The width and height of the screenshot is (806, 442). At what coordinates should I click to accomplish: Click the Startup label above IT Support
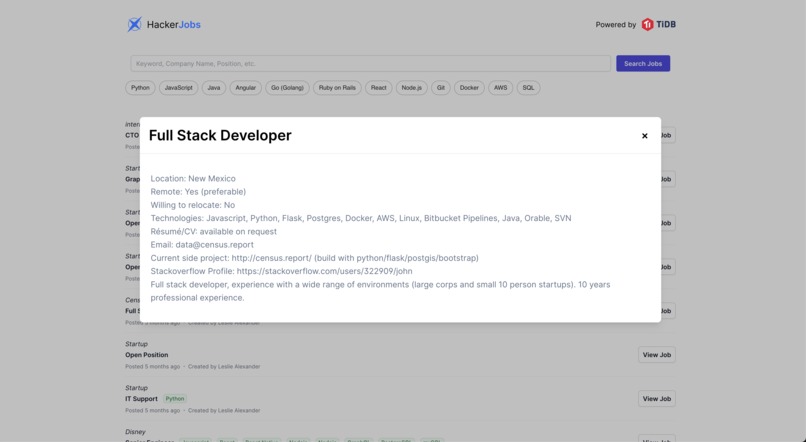[136, 388]
